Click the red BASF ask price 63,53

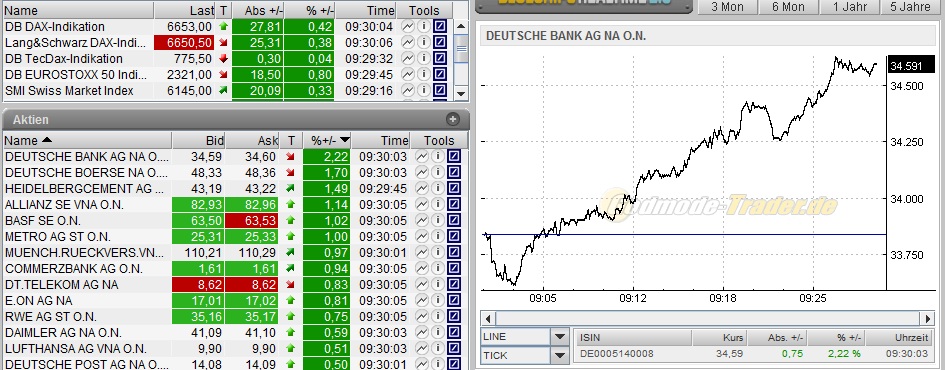point(252,221)
